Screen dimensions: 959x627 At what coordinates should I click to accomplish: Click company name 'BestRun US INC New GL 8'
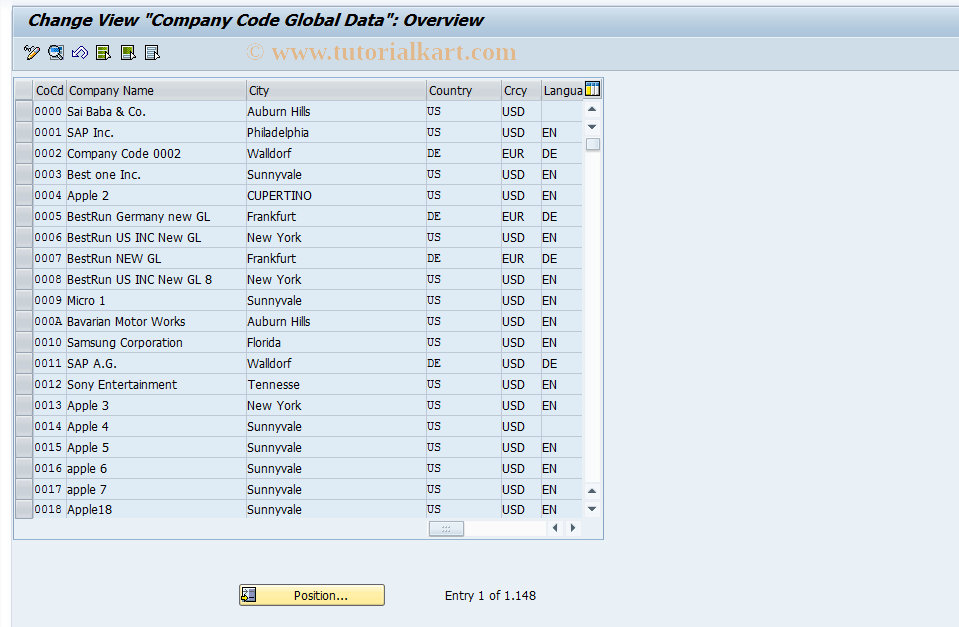click(139, 280)
